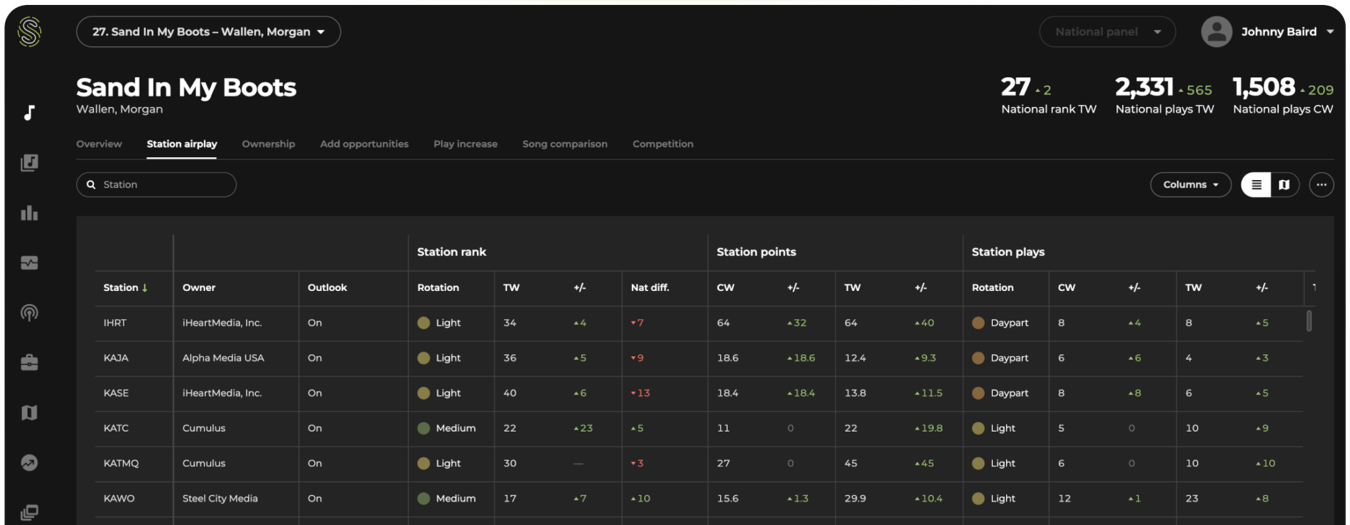
Task: Select the KATC station row
Action: pyautogui.click(x=699, y=428)
